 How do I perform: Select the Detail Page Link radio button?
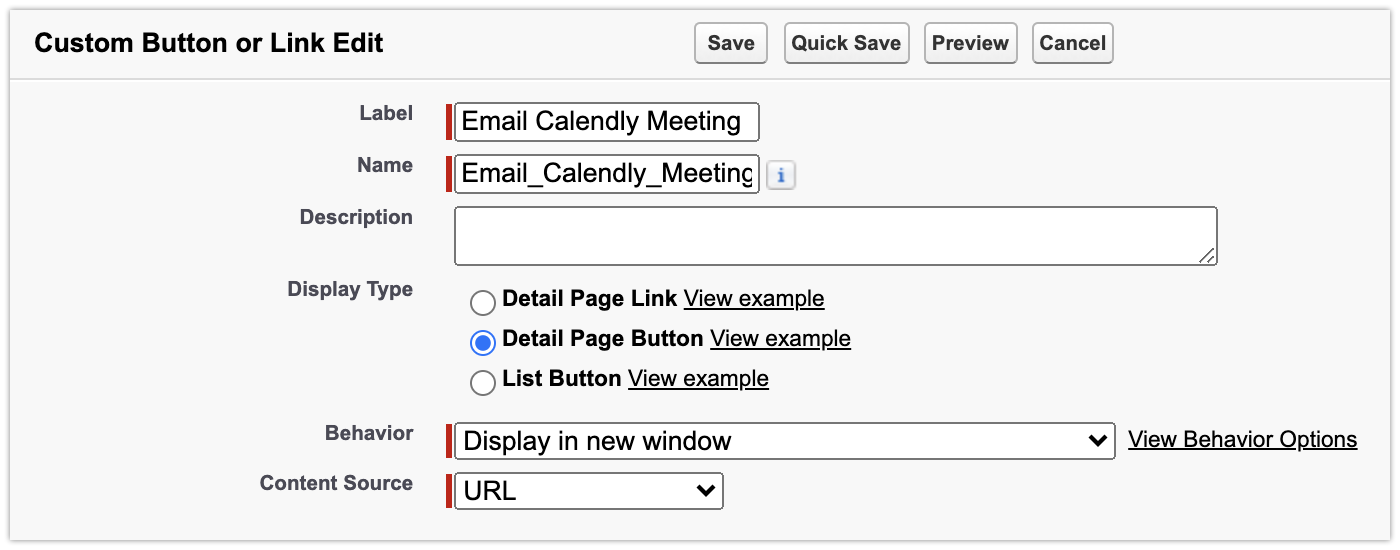pos(483,302)
